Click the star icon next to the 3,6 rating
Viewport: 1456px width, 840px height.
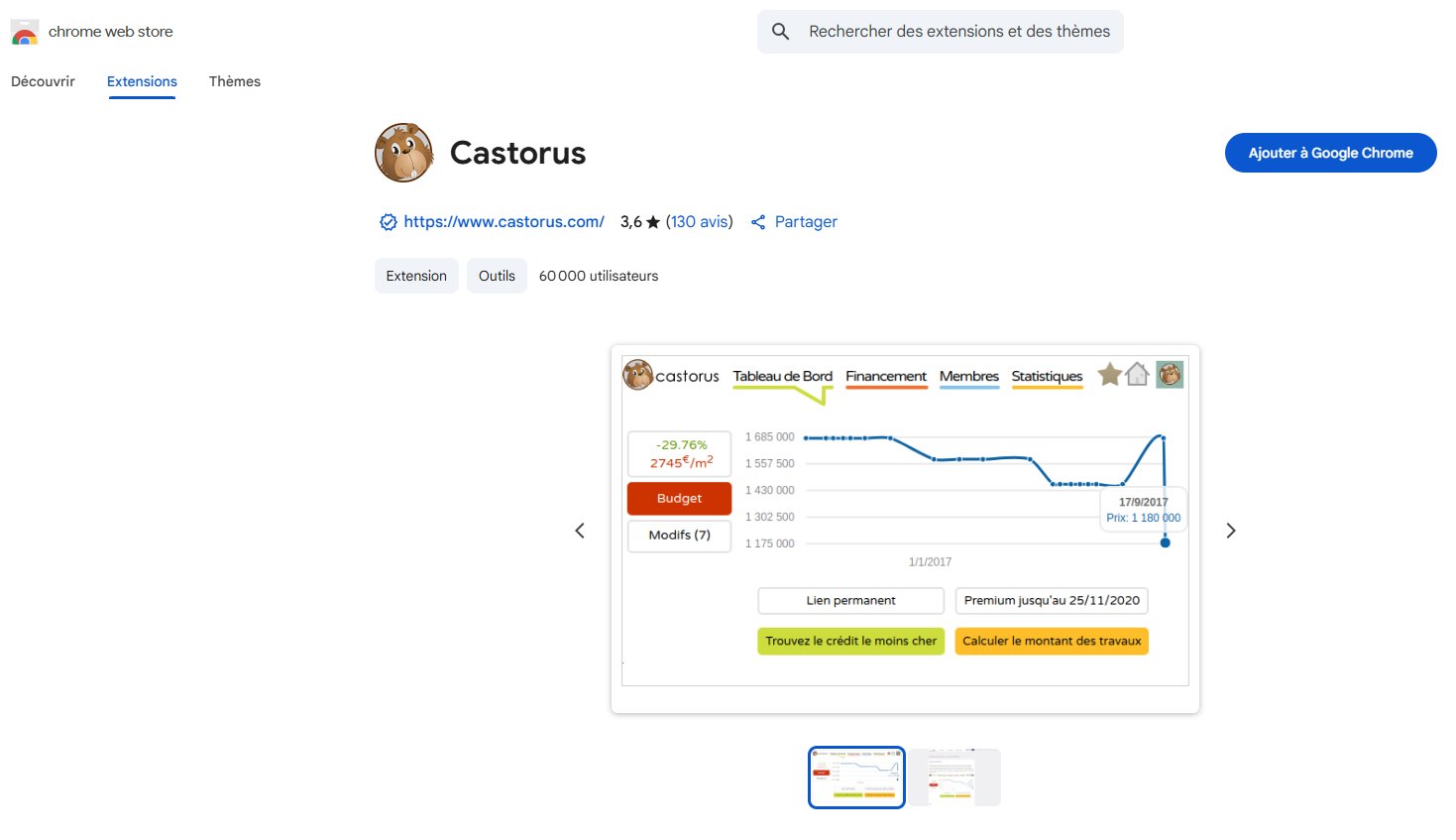point(652,221)
